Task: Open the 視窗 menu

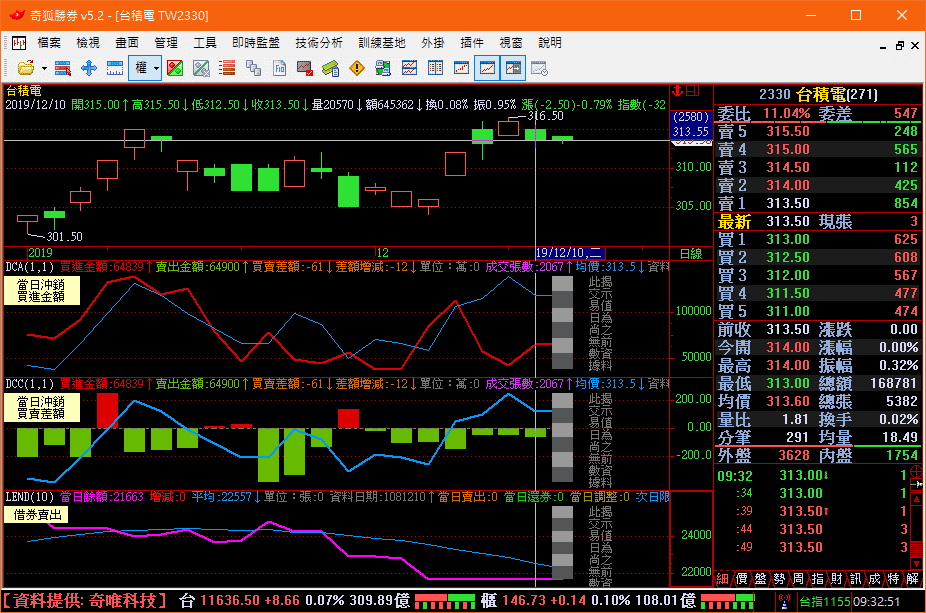Action: click(511, 43)
